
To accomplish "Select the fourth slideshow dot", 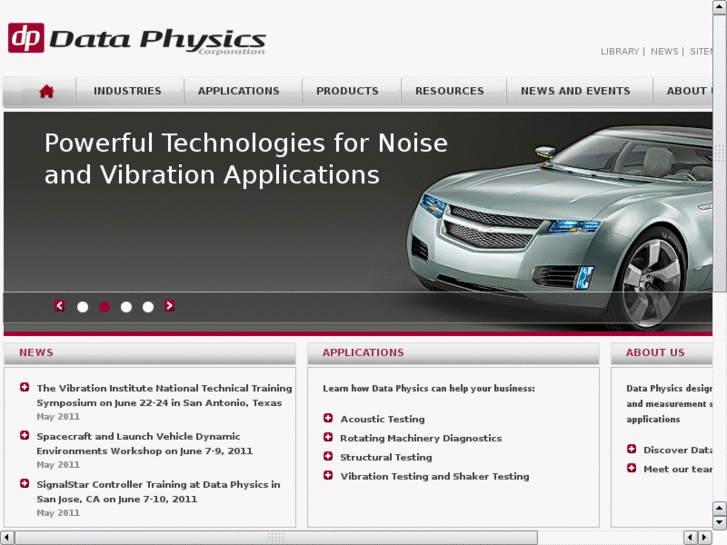I will [x=148, y=307].
